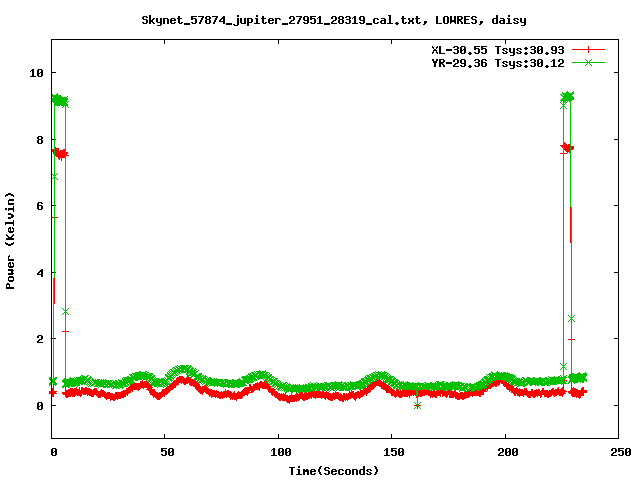
Task: Click the 8 tick label on y-axis
Action: 40,140
